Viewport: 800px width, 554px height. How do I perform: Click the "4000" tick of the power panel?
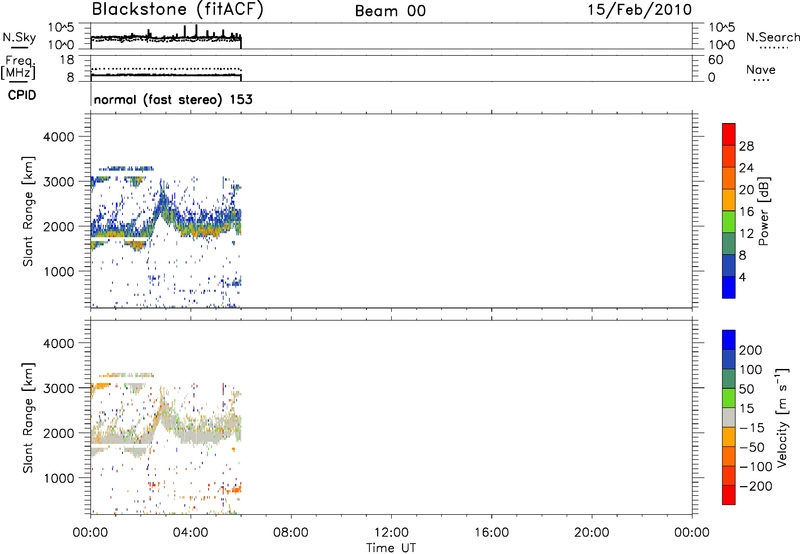tap(59, 137)
